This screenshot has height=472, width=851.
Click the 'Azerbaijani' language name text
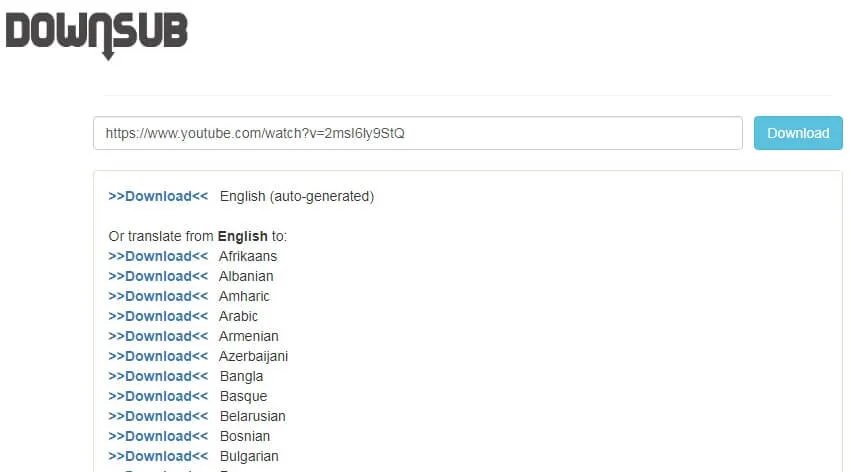click(x=253, y=356)
